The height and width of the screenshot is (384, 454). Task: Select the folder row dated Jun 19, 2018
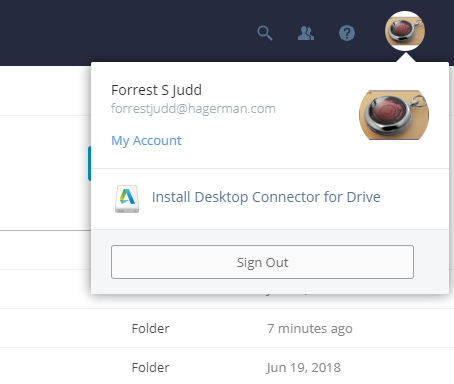(227, 367)
